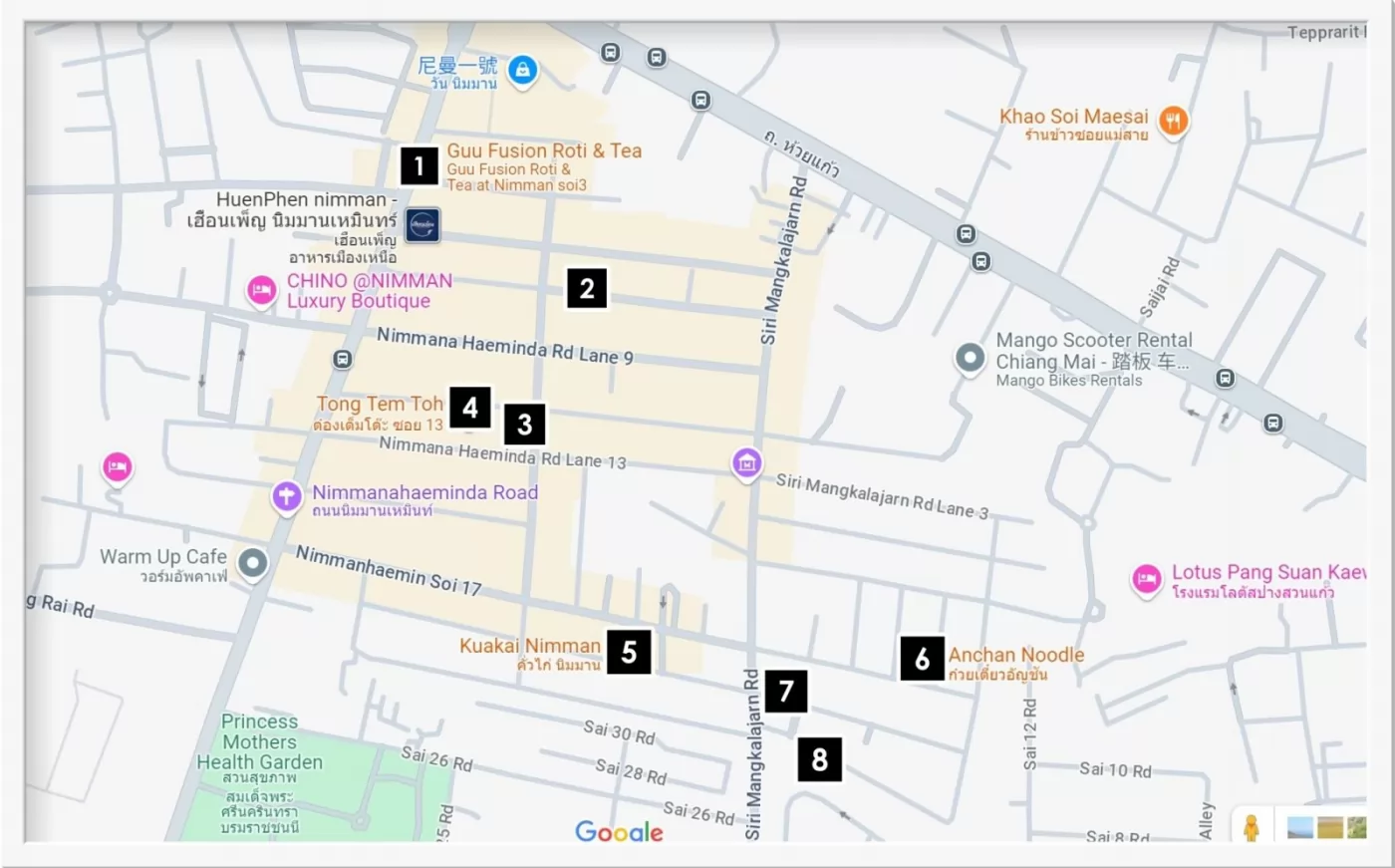Click the Lotus Pang Suan Kaew hotel pin
The width and height of the screenshot is (1395, 868).
click(x=1146, y=579)
